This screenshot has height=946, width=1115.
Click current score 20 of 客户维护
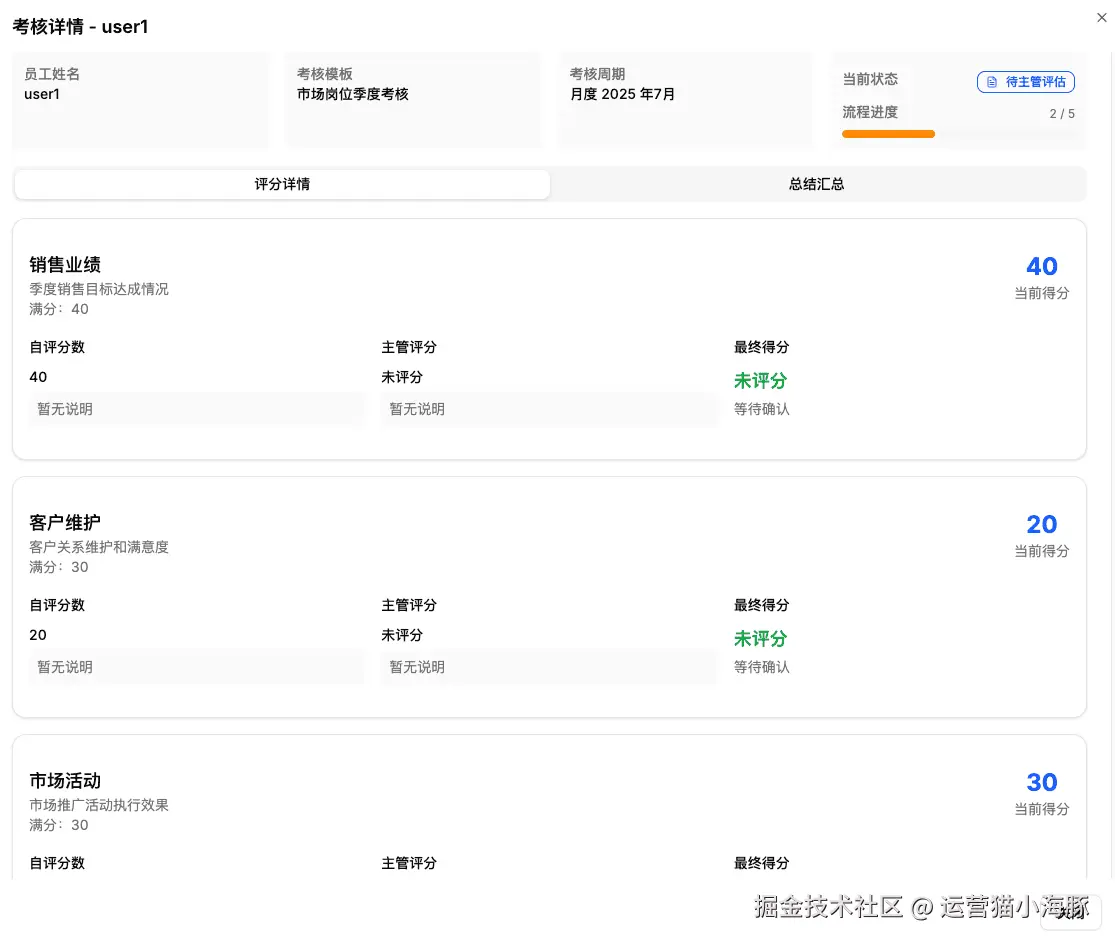(1042, 524)
